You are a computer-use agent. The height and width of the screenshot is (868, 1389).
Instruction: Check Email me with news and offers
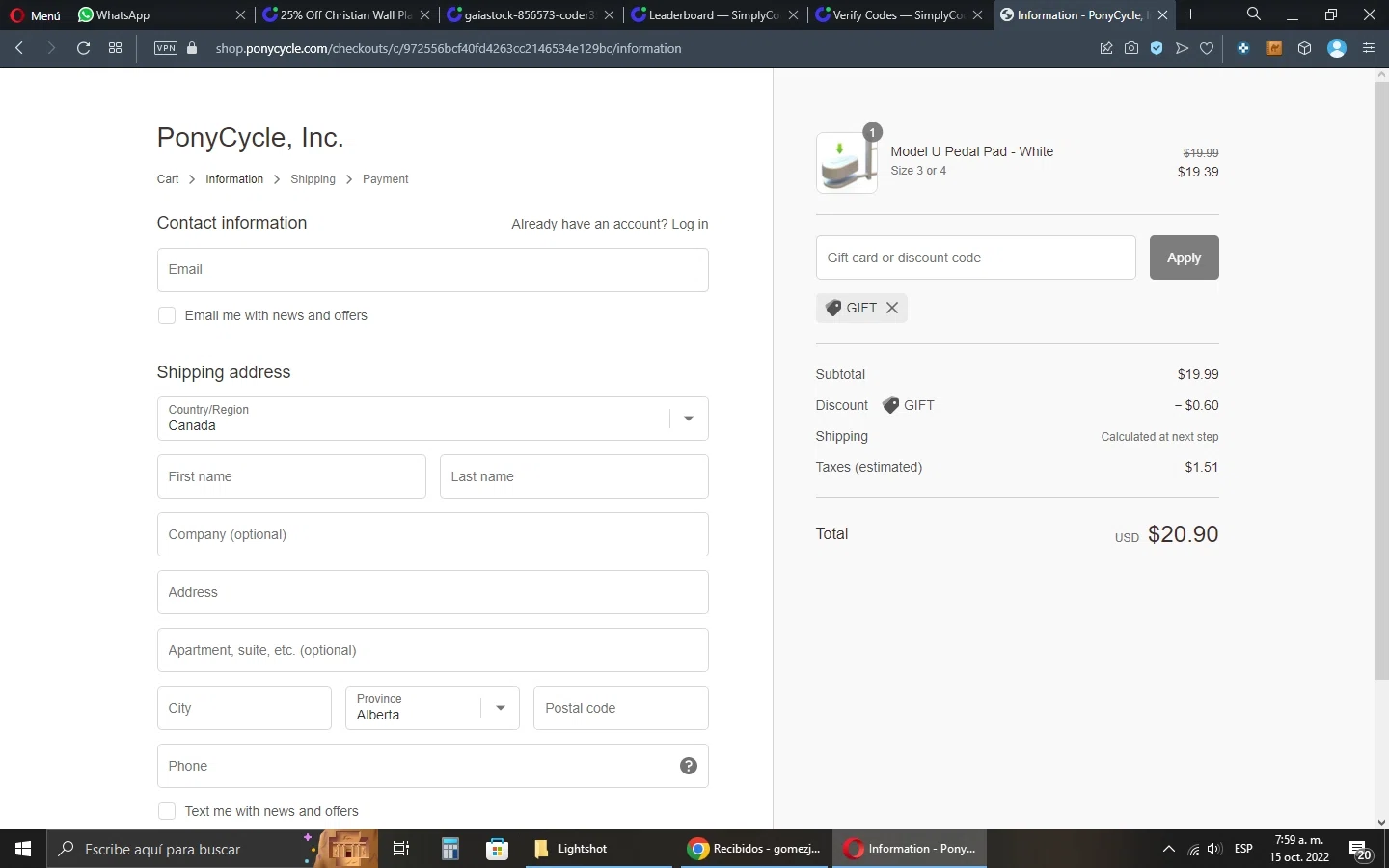click(x=167, y=315)
